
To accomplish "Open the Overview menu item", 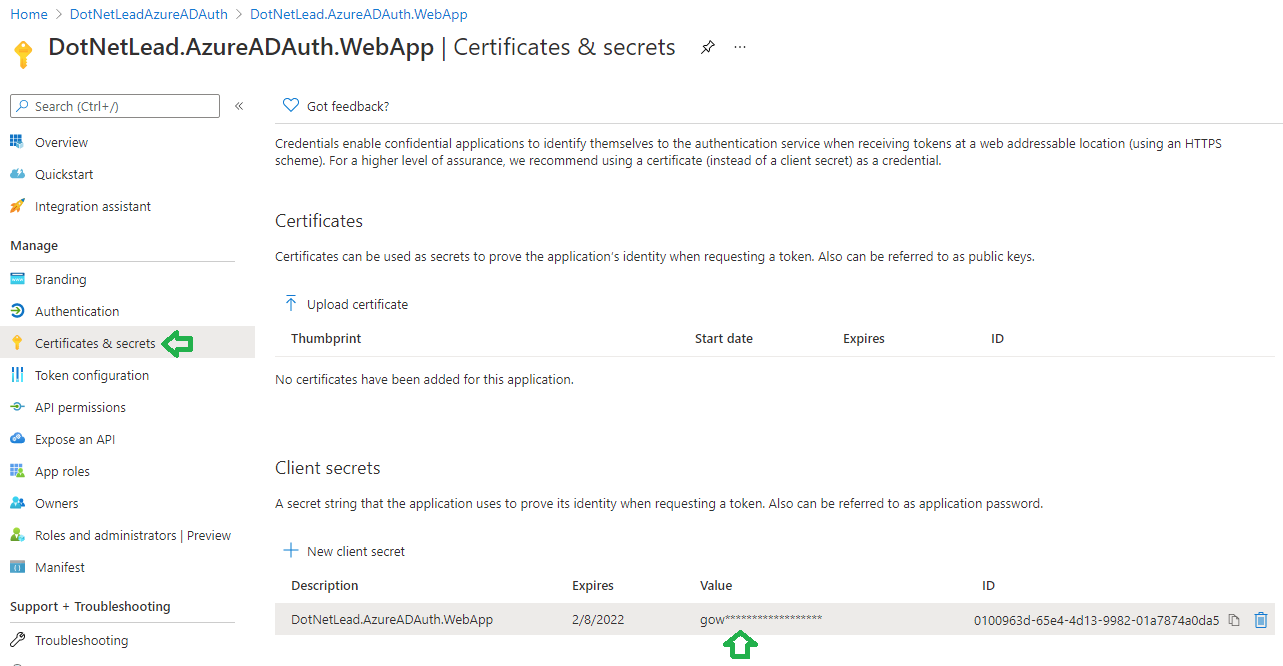I will (61, 142).
